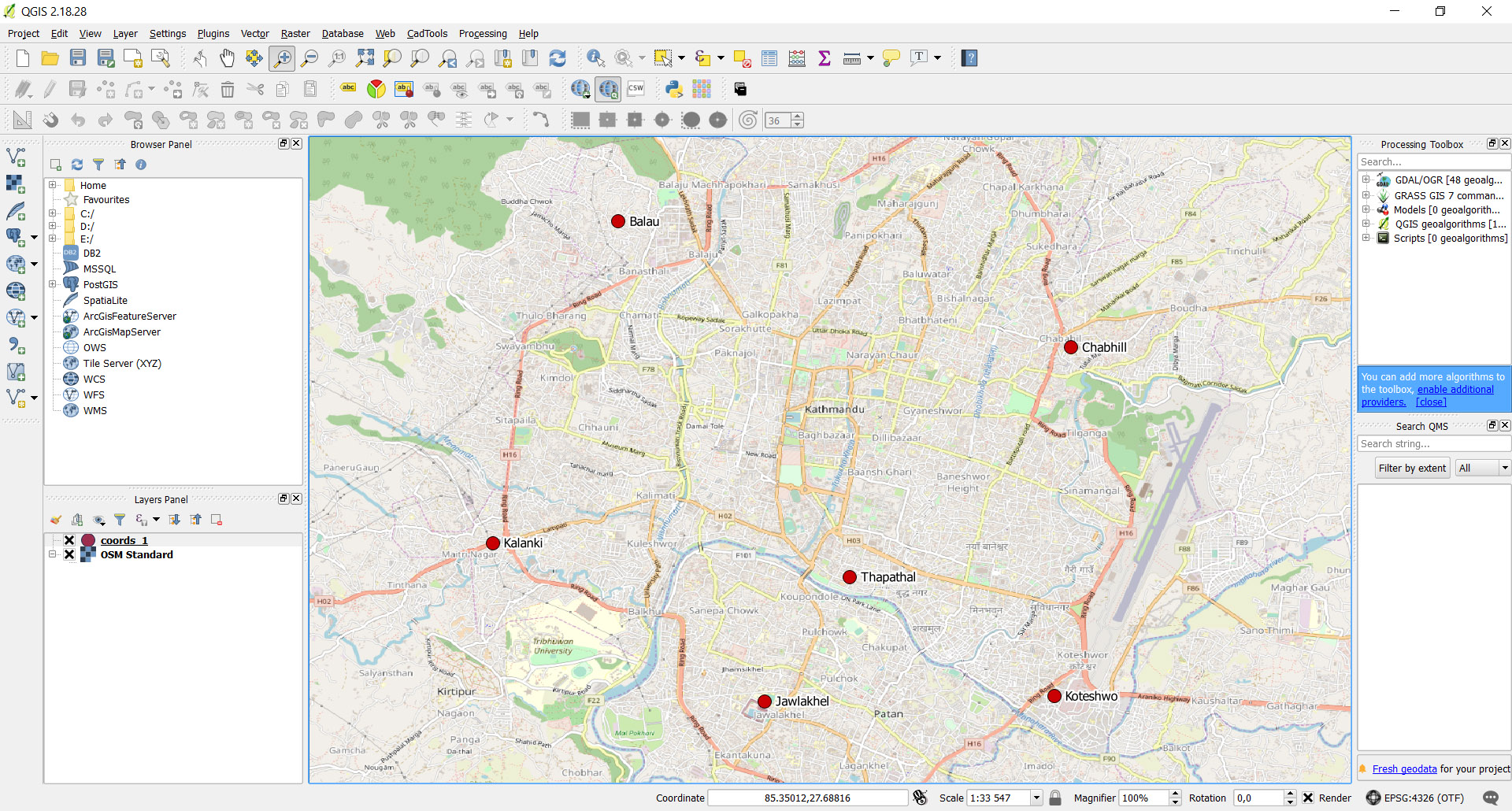Image resolution: width=1512 pixels, height=811 pixels.
Task: Expand the QGIS geoalgorithms group
Action: coord(1366,224)
